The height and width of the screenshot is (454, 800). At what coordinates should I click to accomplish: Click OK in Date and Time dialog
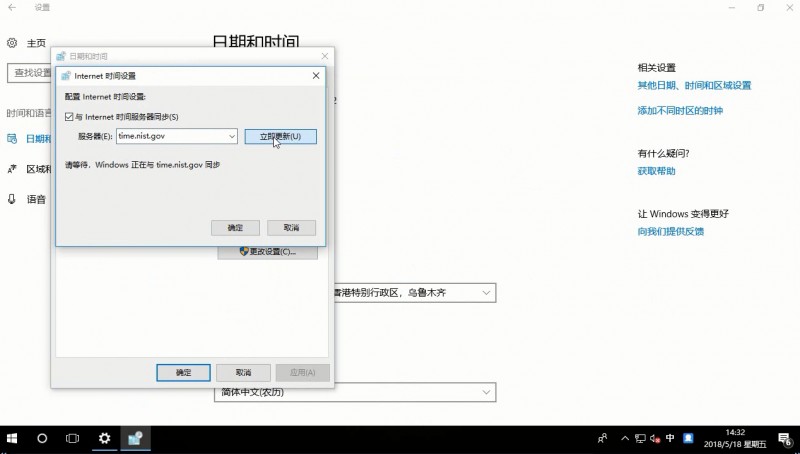183,372
